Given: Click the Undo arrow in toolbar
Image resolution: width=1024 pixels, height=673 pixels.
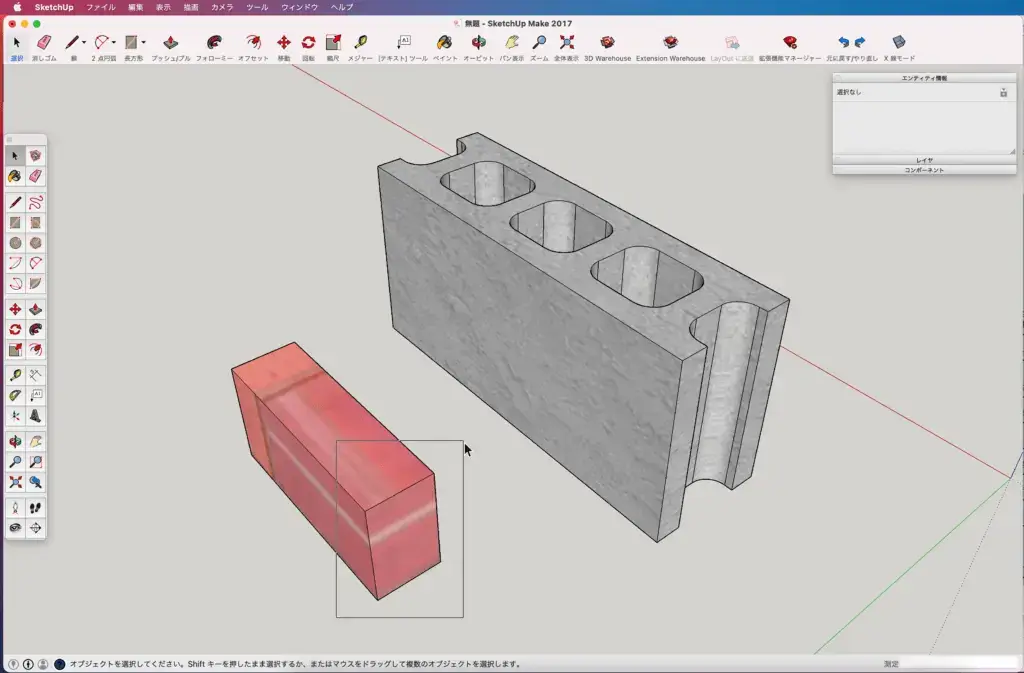Looking at the screenshot, I should click(843, 42).
